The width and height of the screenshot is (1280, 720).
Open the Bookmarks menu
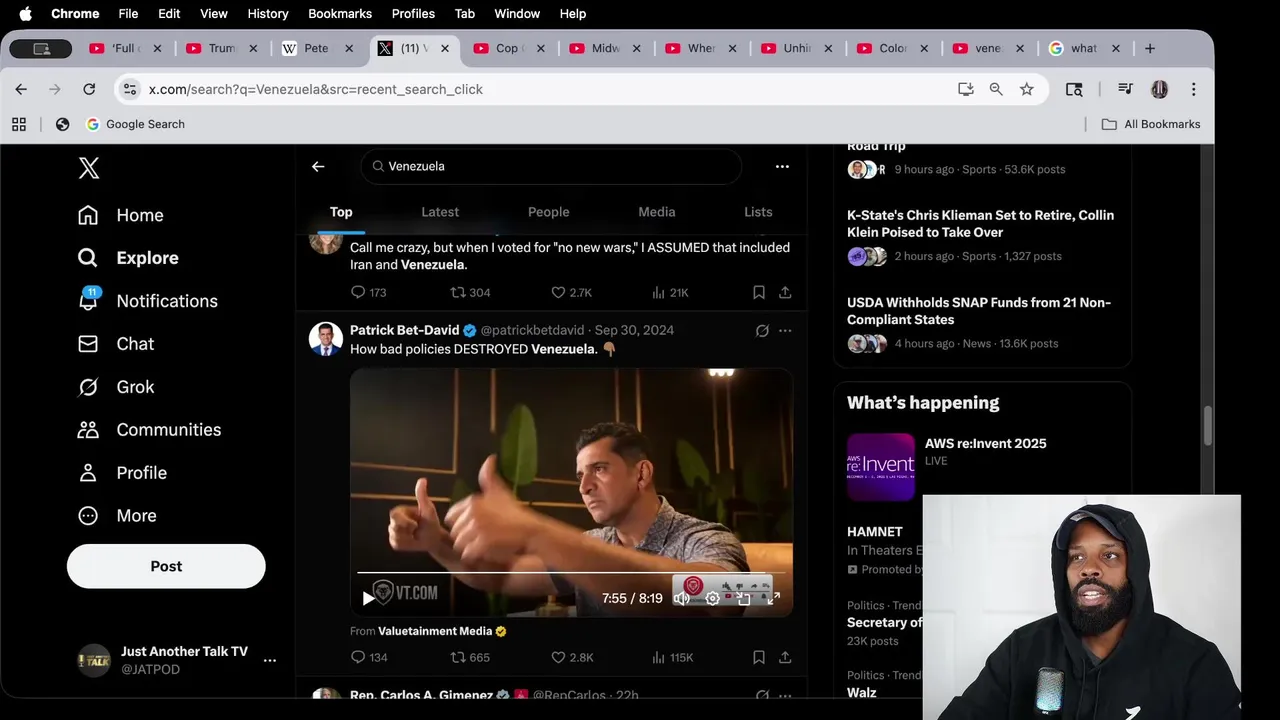[x=340, y=13]
